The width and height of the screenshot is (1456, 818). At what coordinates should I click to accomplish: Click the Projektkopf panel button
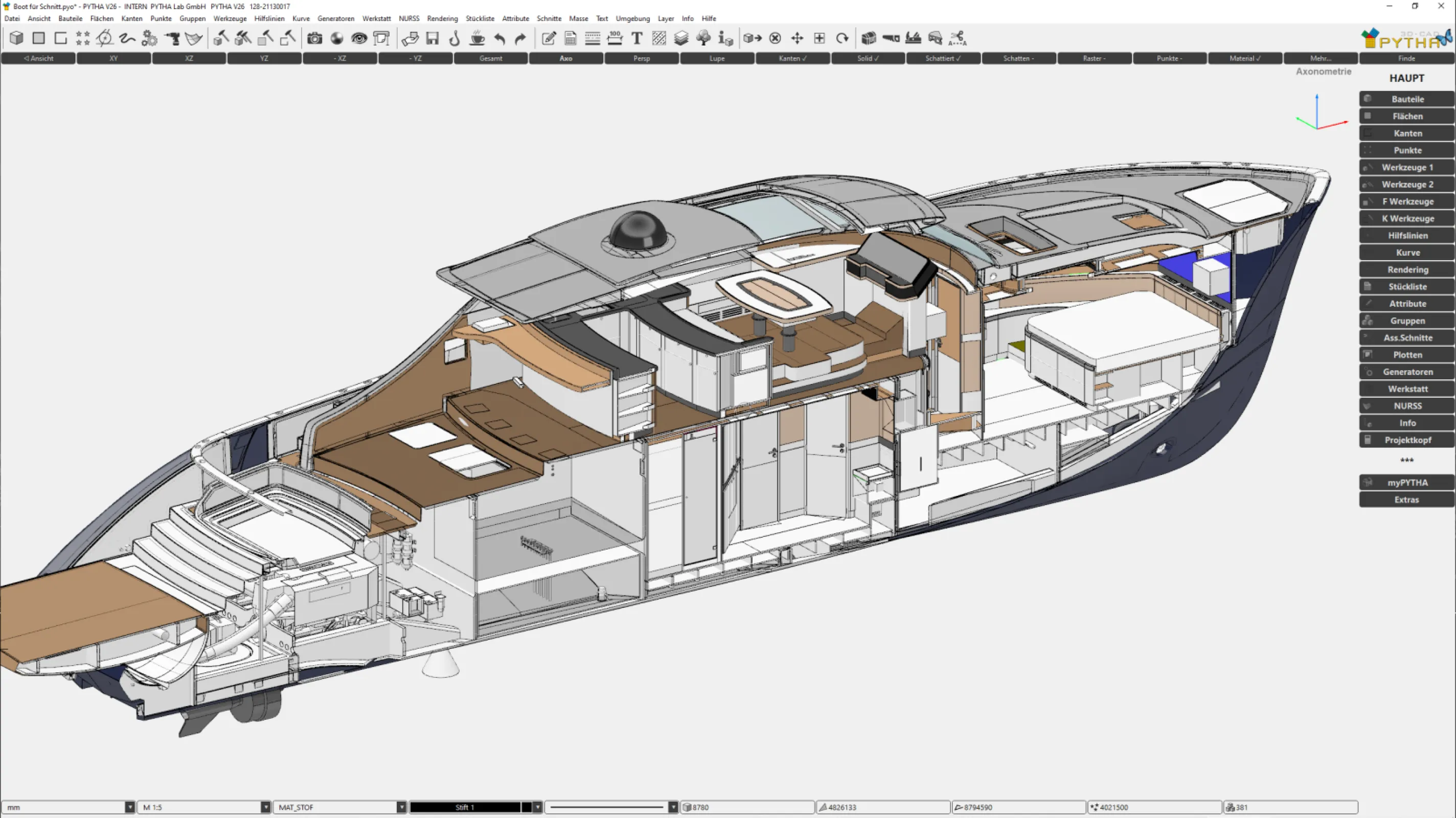1407,440
